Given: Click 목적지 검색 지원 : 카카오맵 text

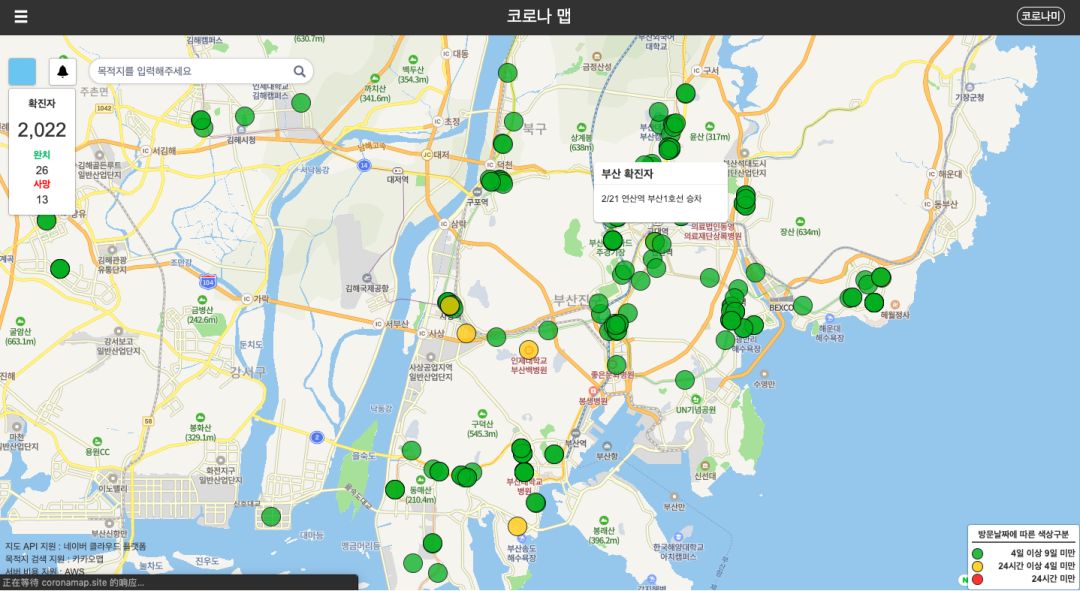Looking at the screenshot, I should pos(54,559).
